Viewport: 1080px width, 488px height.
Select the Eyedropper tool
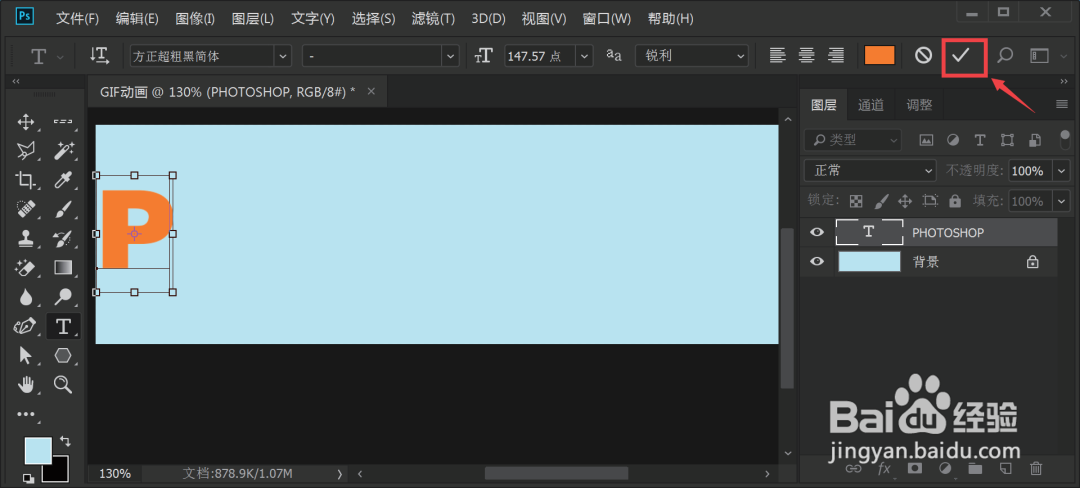pyautogui.click(x=63, y=180)
